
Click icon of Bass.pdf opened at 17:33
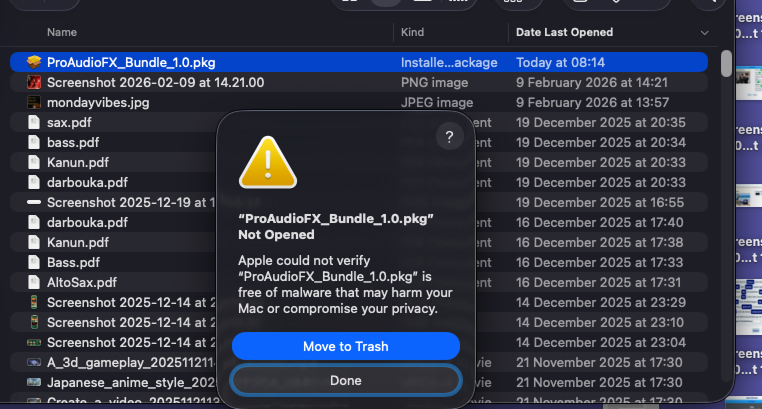click(x=34, y=262)
